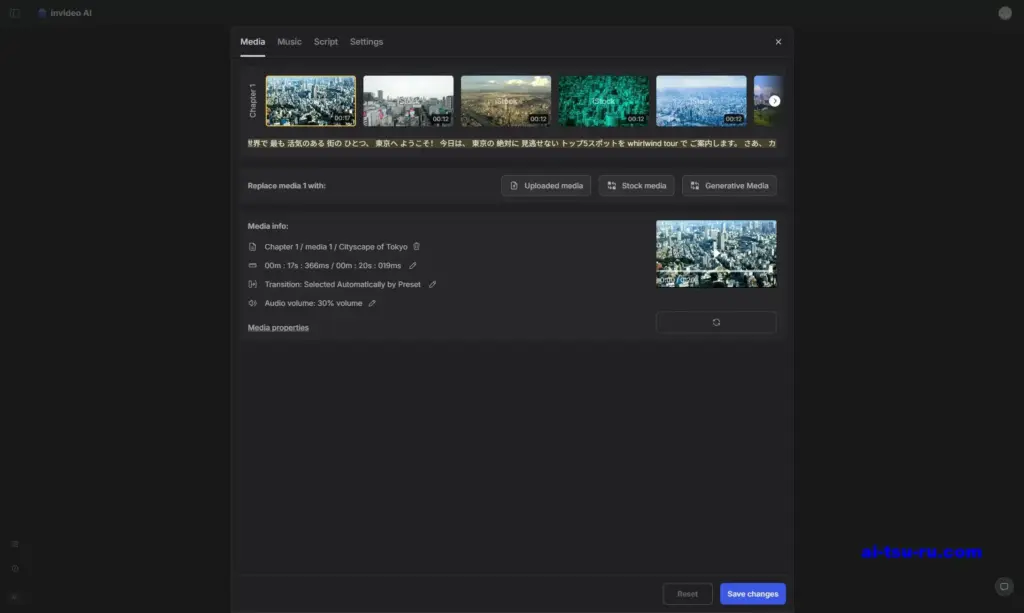Image resolution: width=1024 pixels, height=613 pixels.
Task: Edit transition with pencil icon
Action: (432, 285)
